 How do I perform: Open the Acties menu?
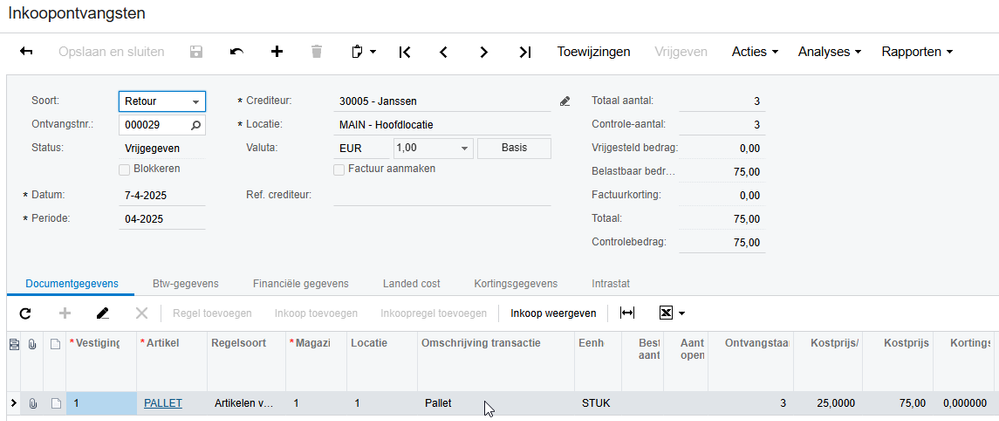755,52
